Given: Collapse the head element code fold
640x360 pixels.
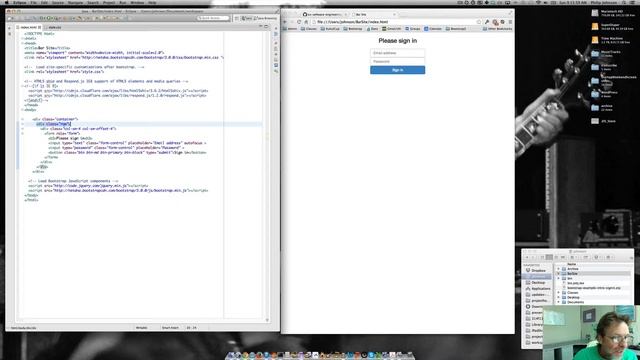Looking at the screenshot, I should [22, 43].
